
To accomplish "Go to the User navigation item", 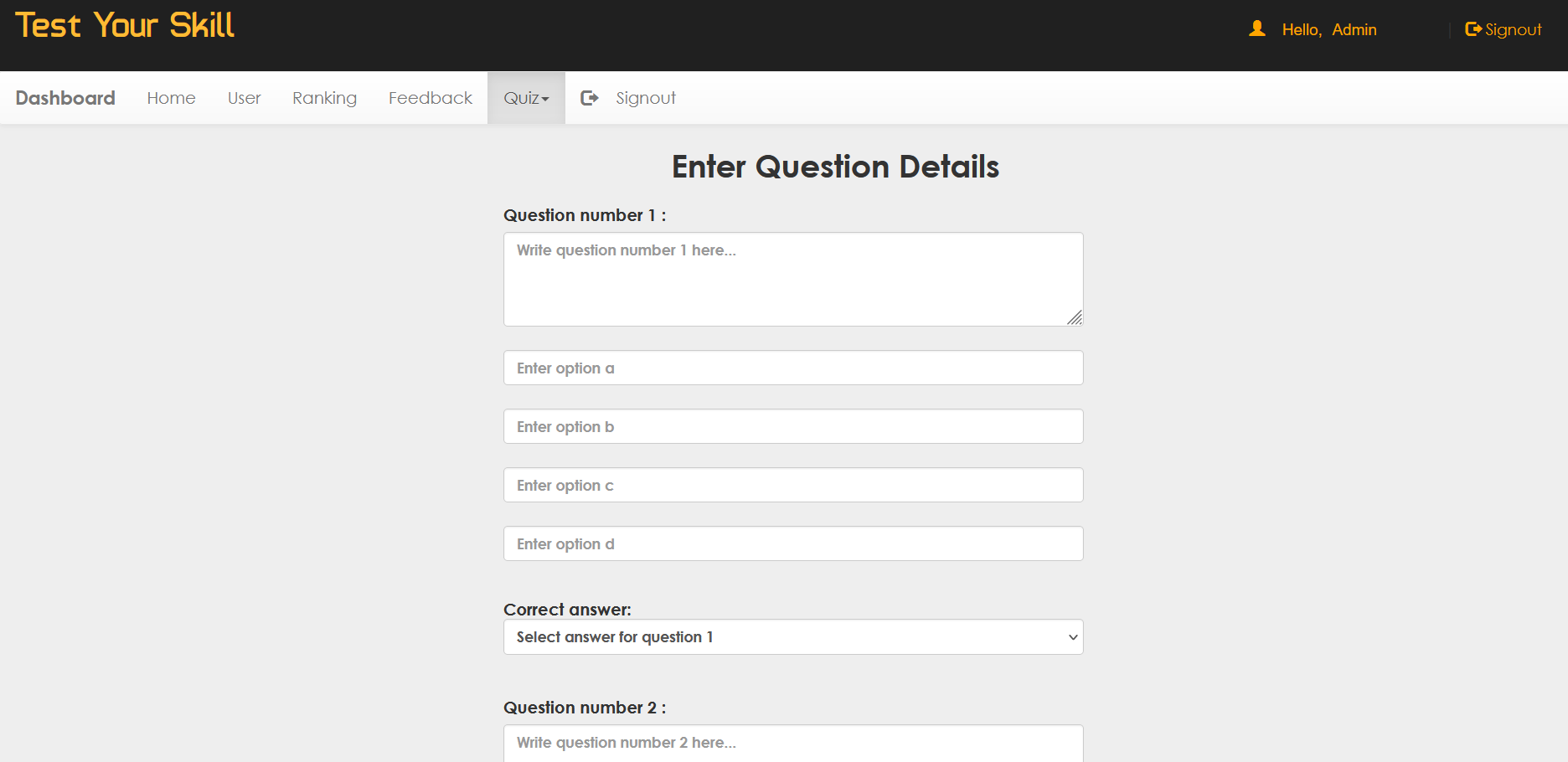I will click(x=244, y=98).
